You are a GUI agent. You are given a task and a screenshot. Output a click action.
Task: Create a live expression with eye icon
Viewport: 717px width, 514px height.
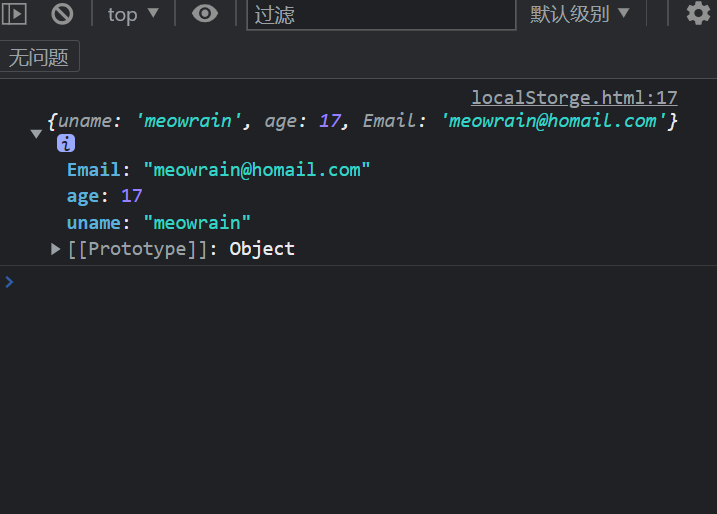[205, 14]
